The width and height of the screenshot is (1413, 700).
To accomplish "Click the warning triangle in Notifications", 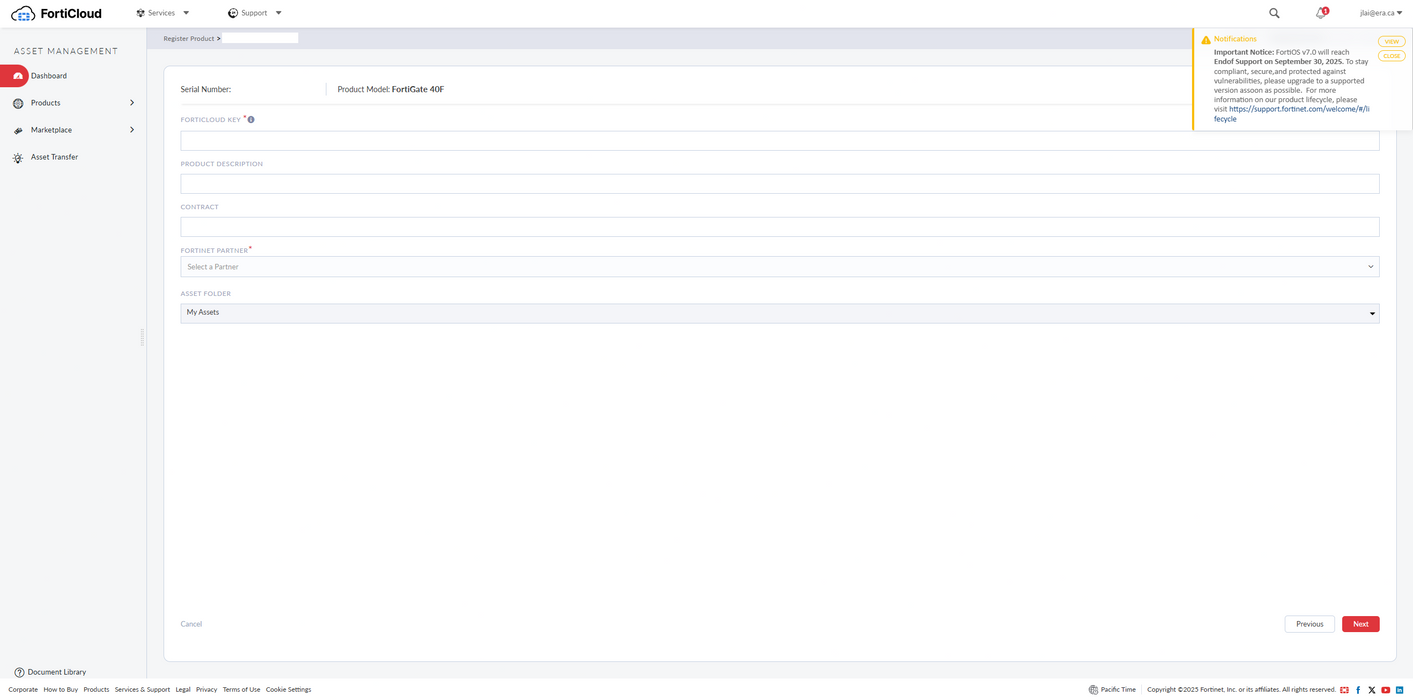I will 1206,39.
